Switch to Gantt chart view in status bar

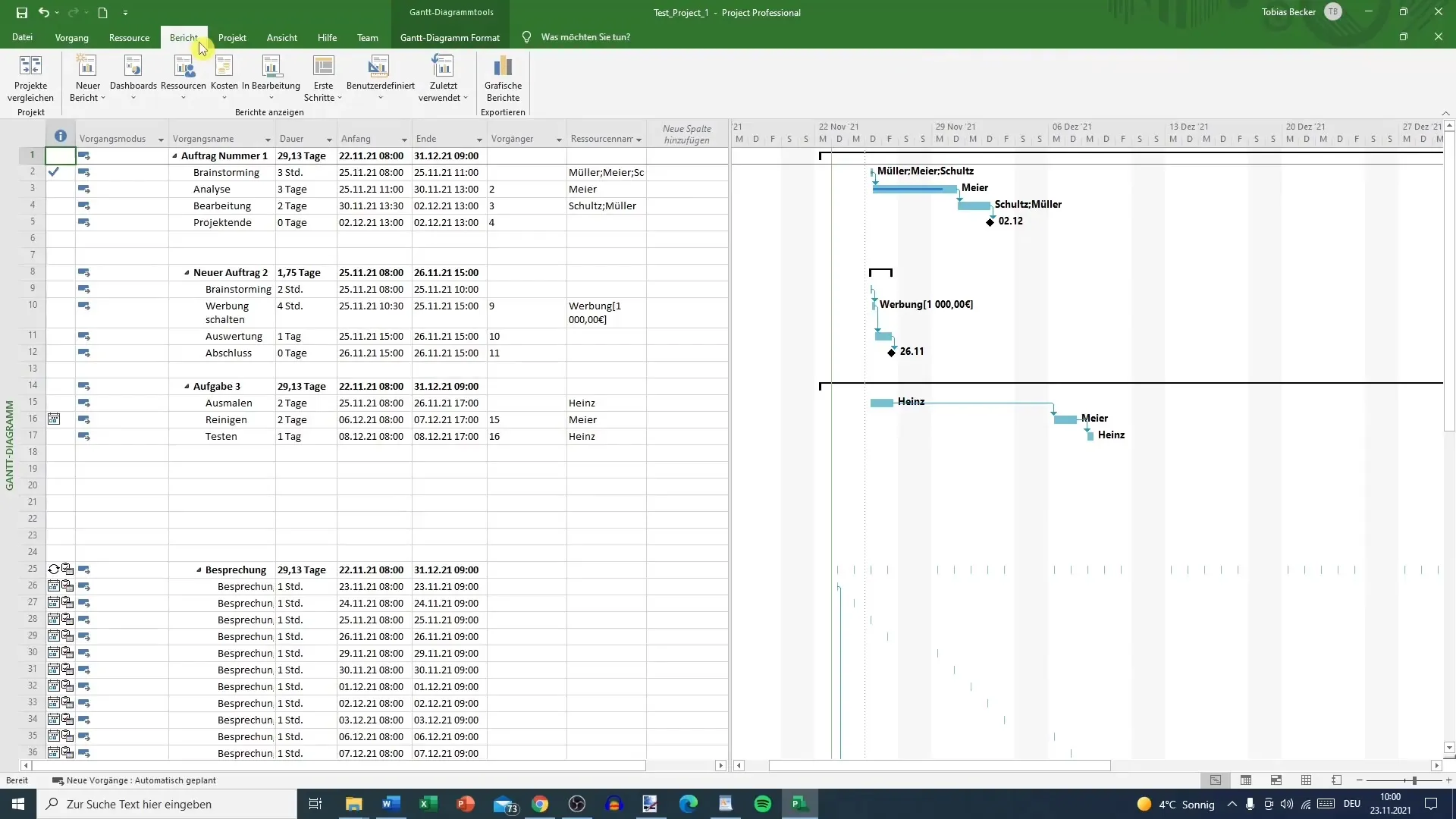tap(1216, 780)
